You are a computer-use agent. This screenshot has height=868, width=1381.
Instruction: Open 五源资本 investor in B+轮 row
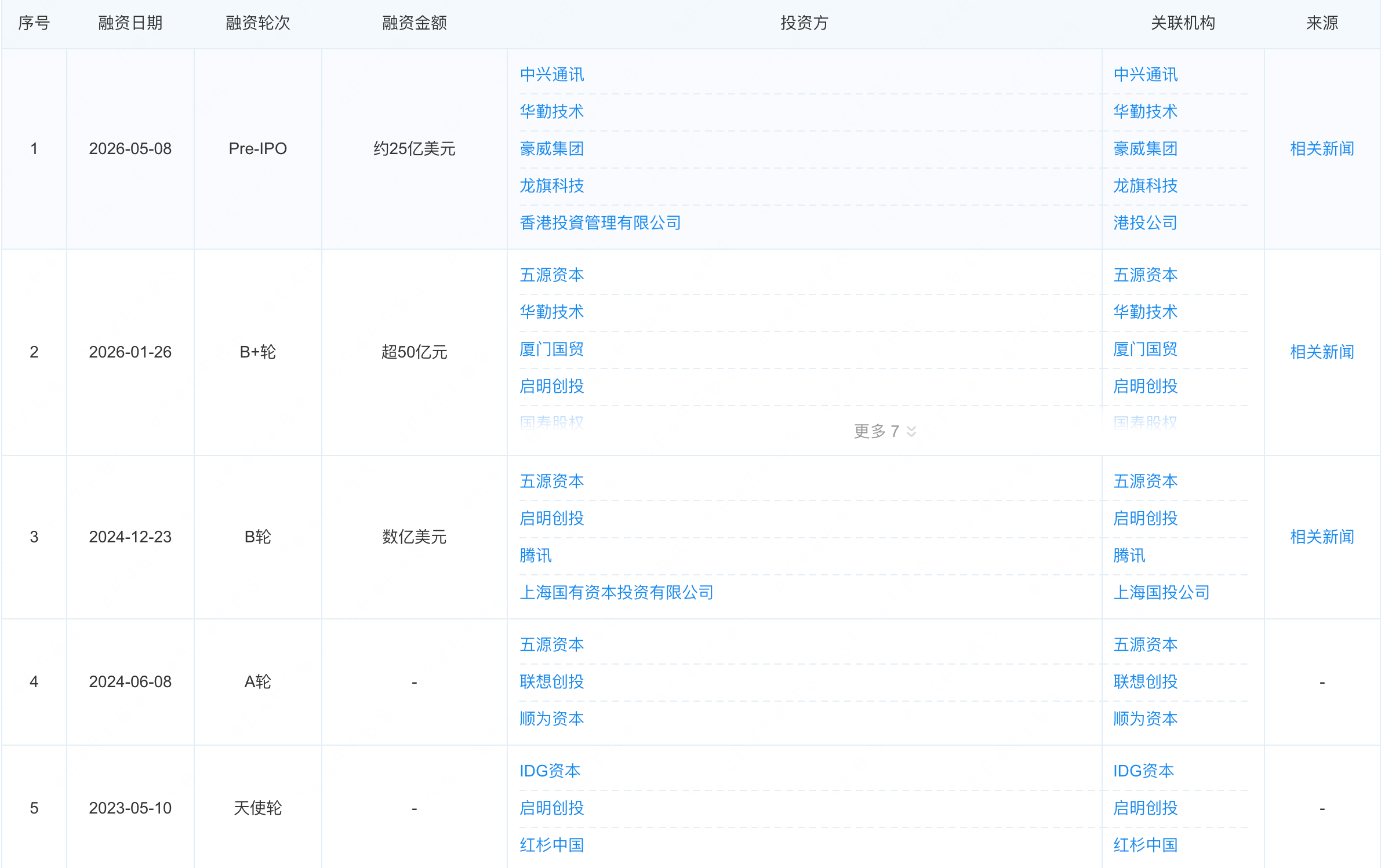click(552, 275)
